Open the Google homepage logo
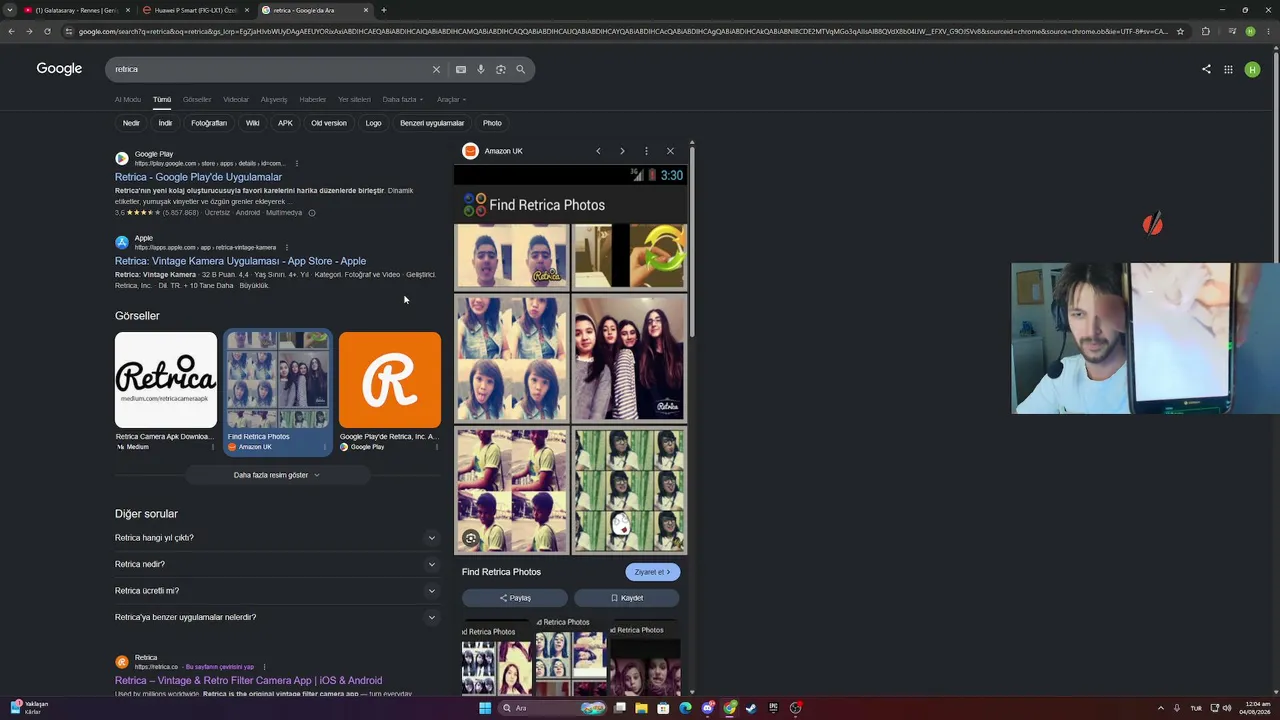 (x=59, y=69)
